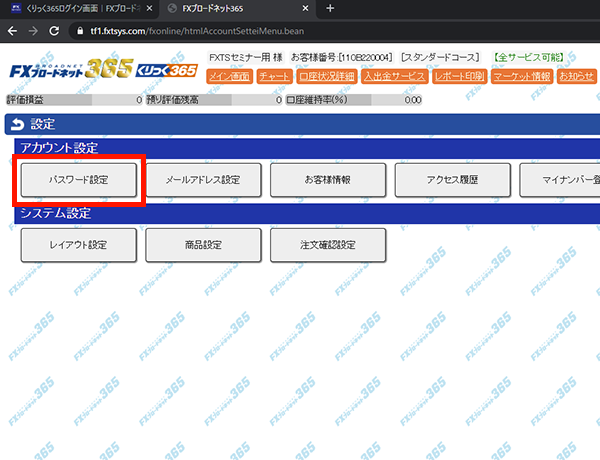Open メイン画面 from top navigation
Screen dimensions: 600x460
pos(229,76)
